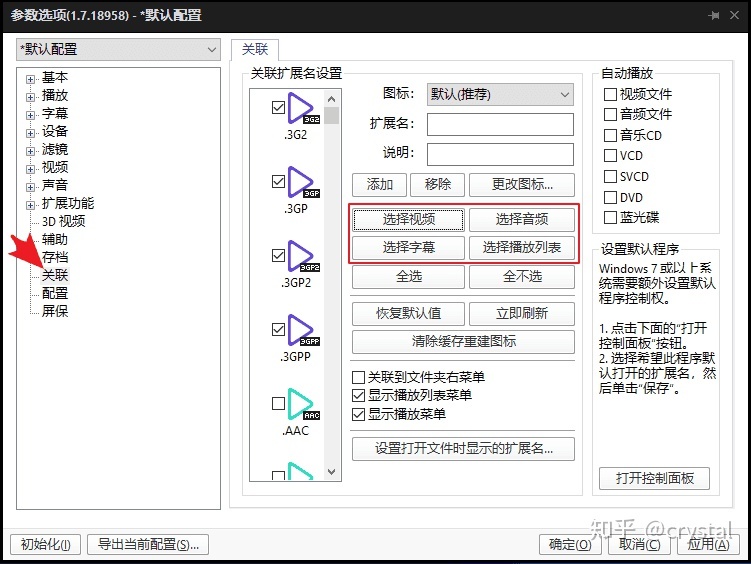Click the .3G2 file type icon

[x=303, y=108]
